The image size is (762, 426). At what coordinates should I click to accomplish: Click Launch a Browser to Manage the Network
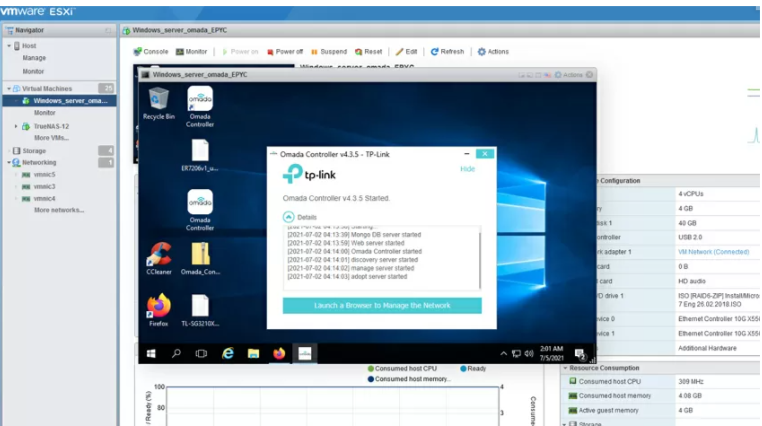382,305
